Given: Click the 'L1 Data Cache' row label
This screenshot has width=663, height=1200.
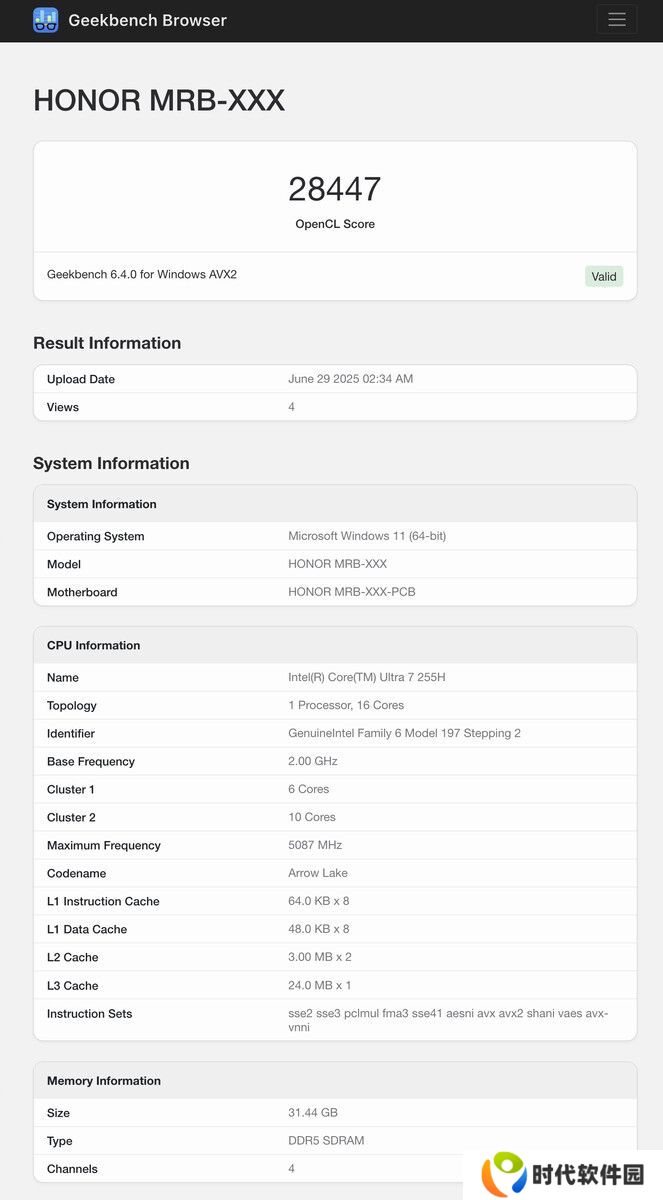Looking at the screenshot, I should tap(87, 929).
